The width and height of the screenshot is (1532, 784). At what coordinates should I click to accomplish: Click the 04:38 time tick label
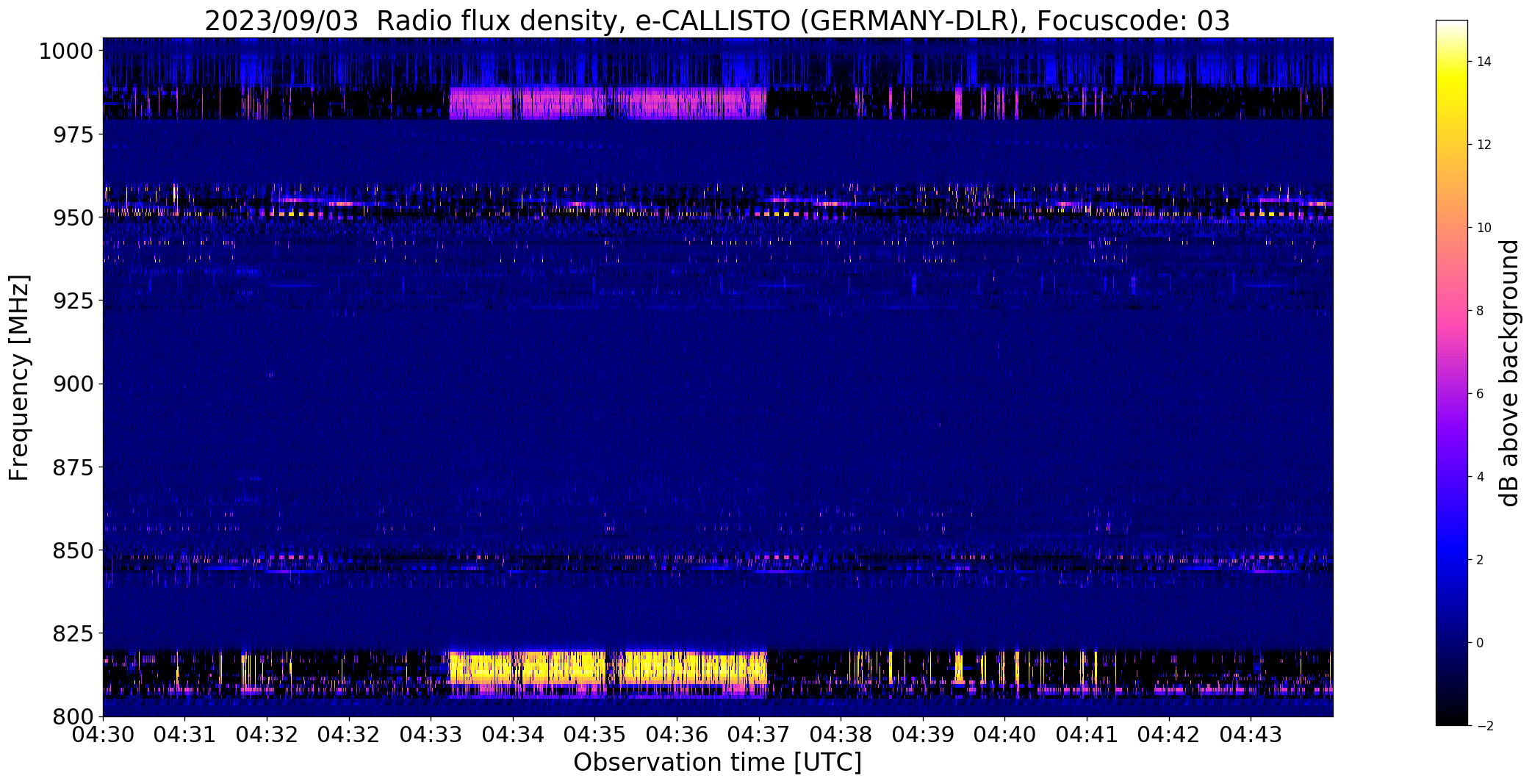pyautogui.click(x=841, y=735)
